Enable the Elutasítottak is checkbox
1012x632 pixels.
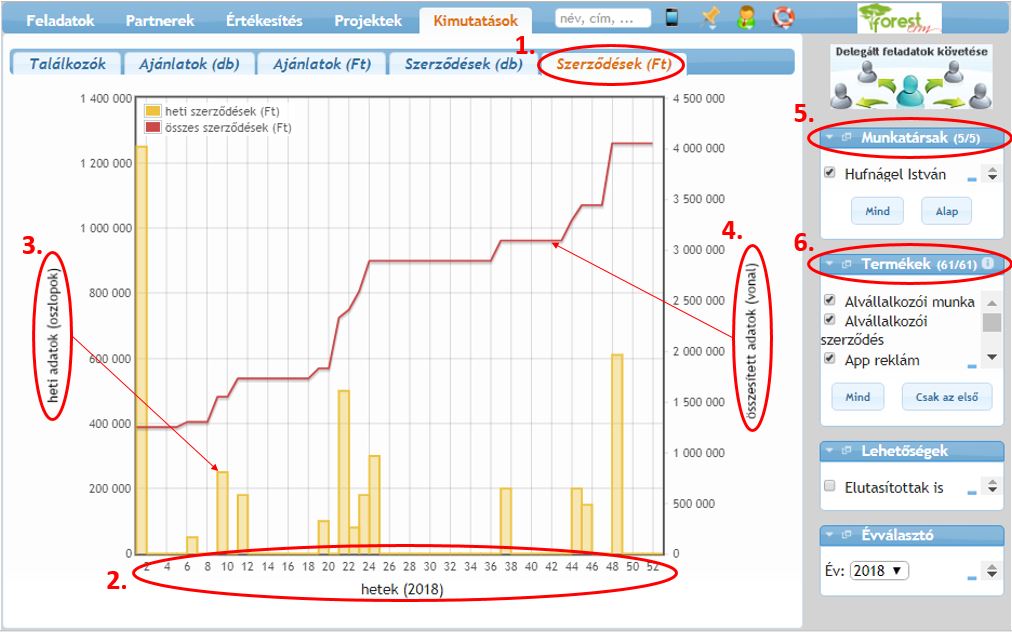830,487
